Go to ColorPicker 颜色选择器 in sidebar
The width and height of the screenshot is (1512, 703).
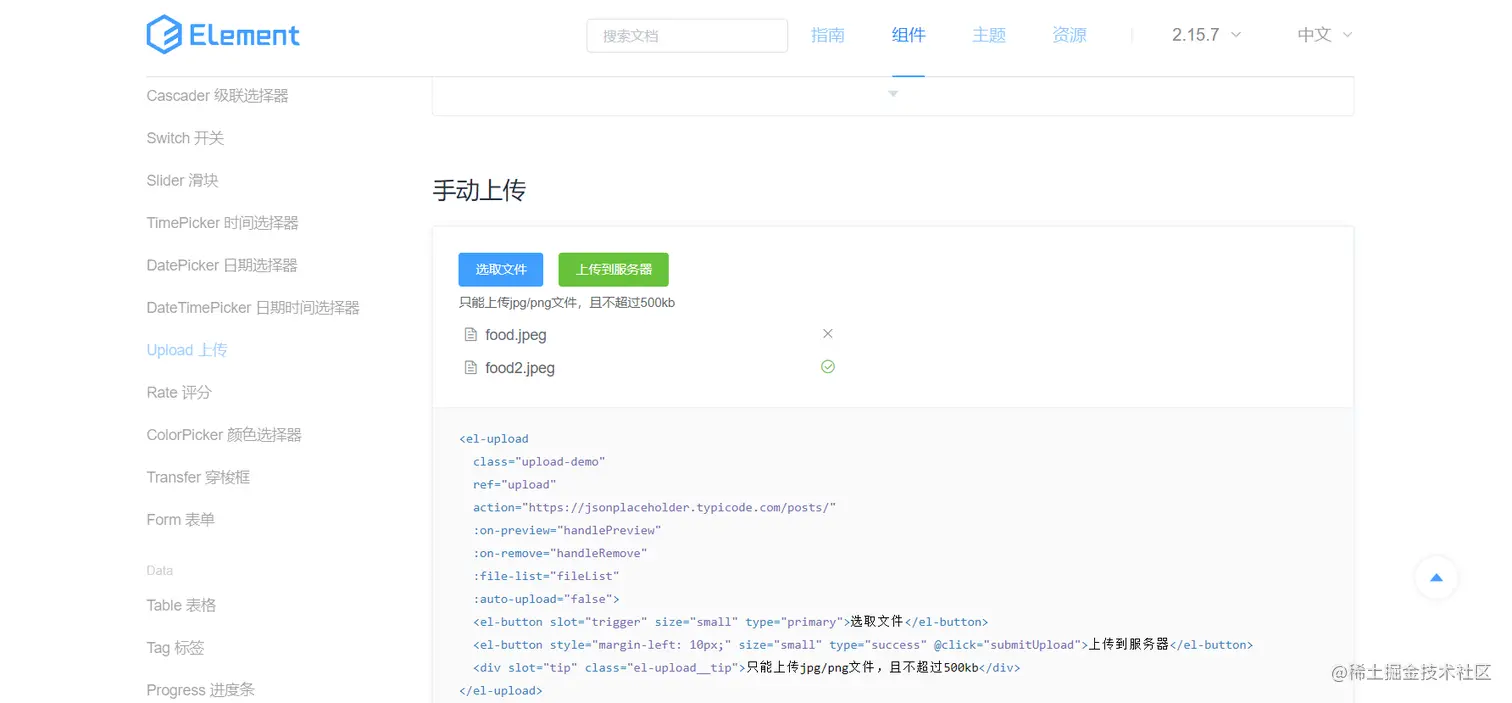[x=224, y=435]
